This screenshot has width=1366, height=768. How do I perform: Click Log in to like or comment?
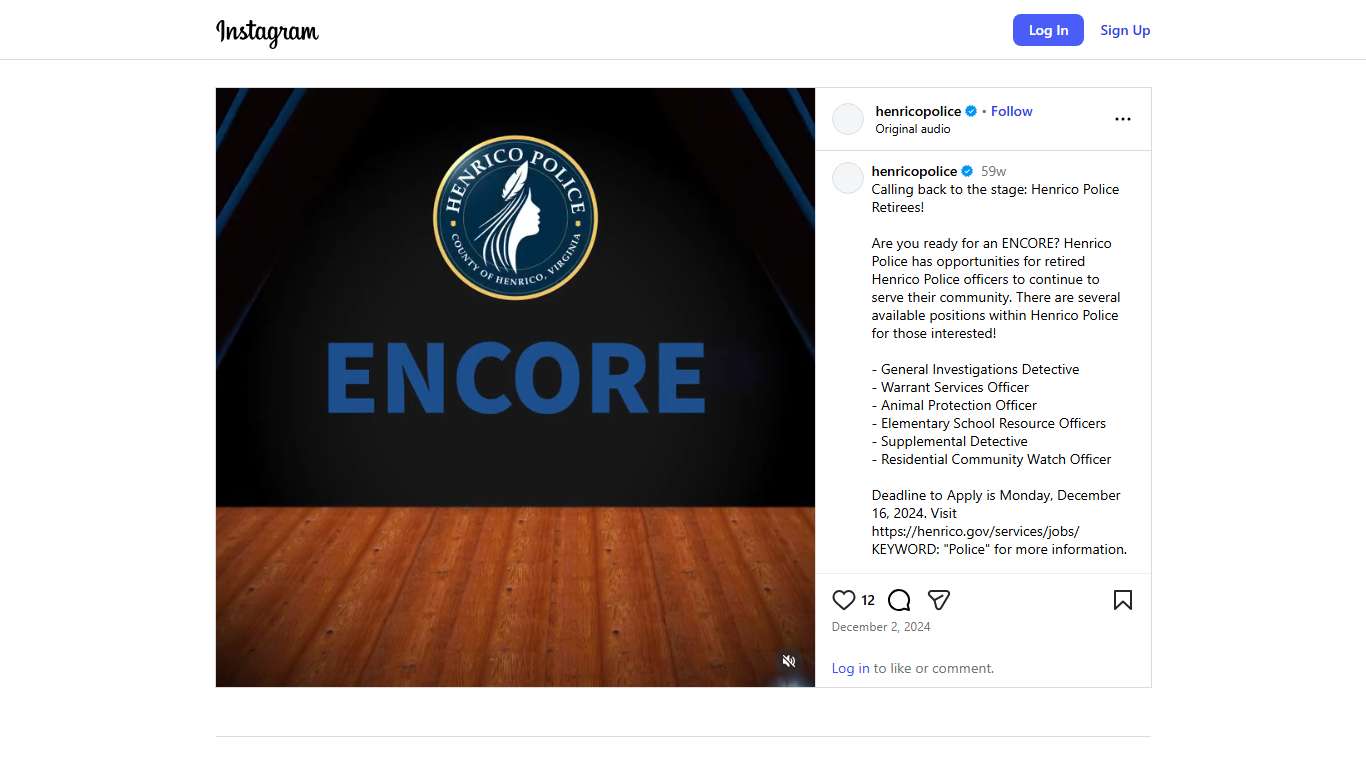pyautogui.click(x=850, y=668)
